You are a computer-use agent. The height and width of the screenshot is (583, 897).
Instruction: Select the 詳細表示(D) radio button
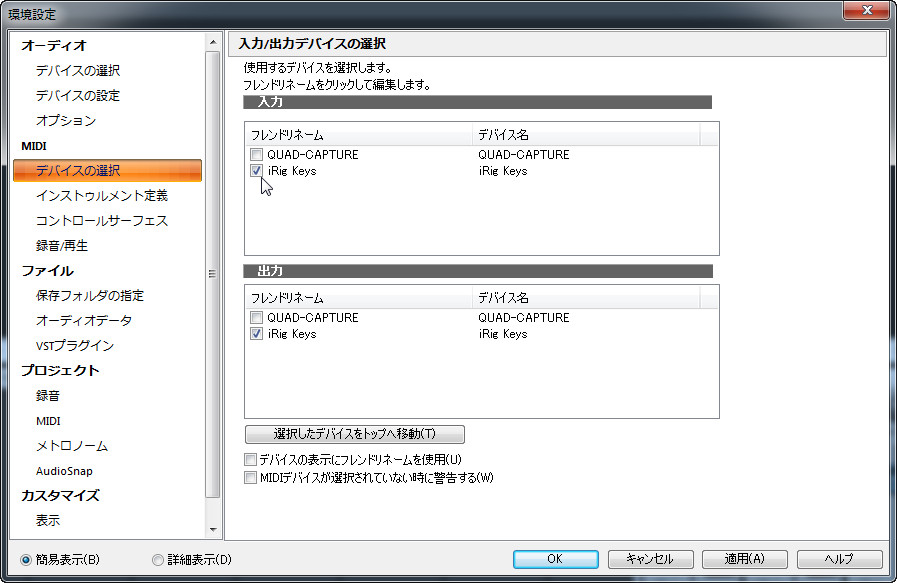tap(158, 560)
